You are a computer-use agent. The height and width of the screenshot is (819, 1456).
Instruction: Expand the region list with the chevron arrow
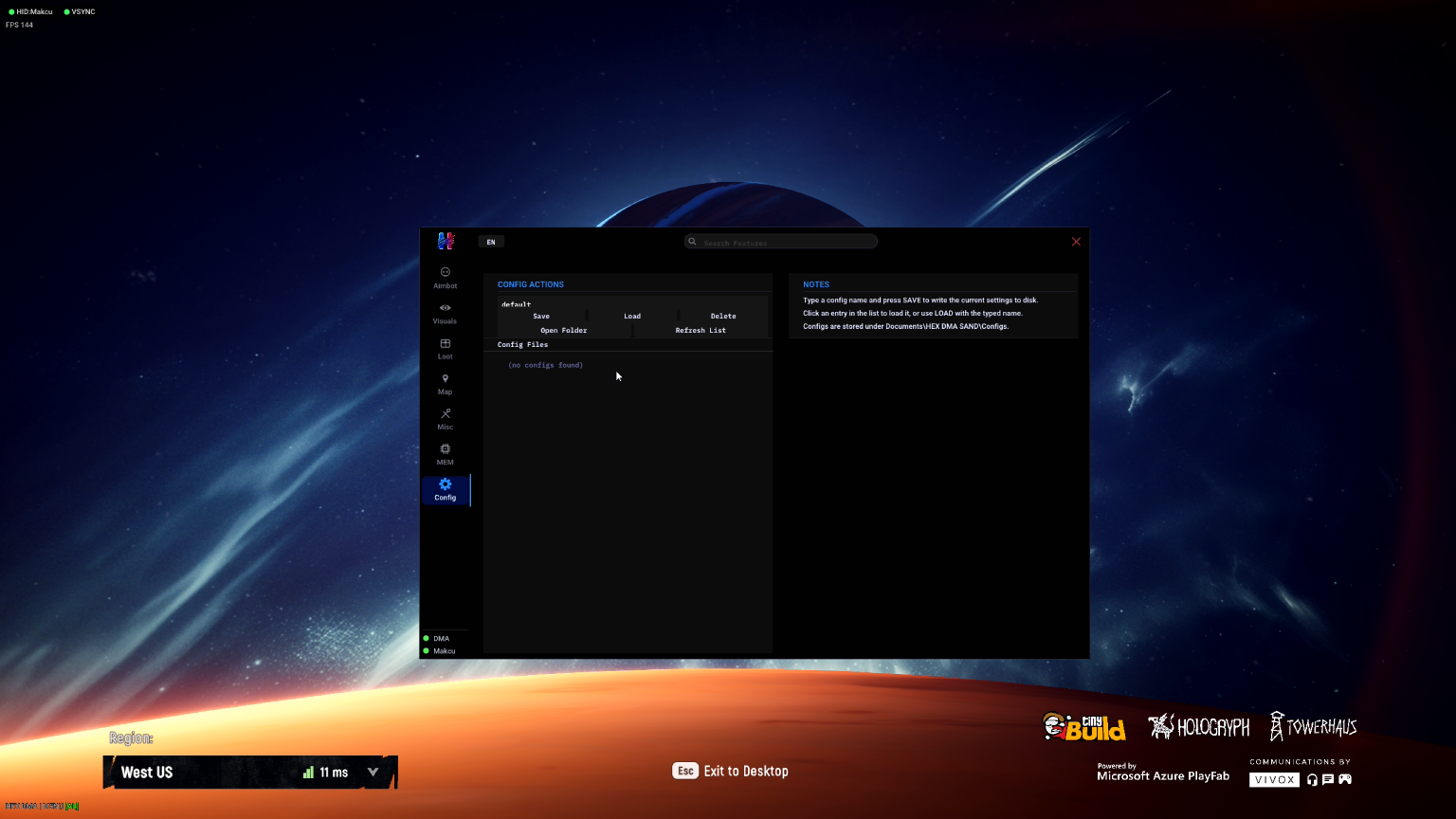pyautogui.click(x=373, y=773)
